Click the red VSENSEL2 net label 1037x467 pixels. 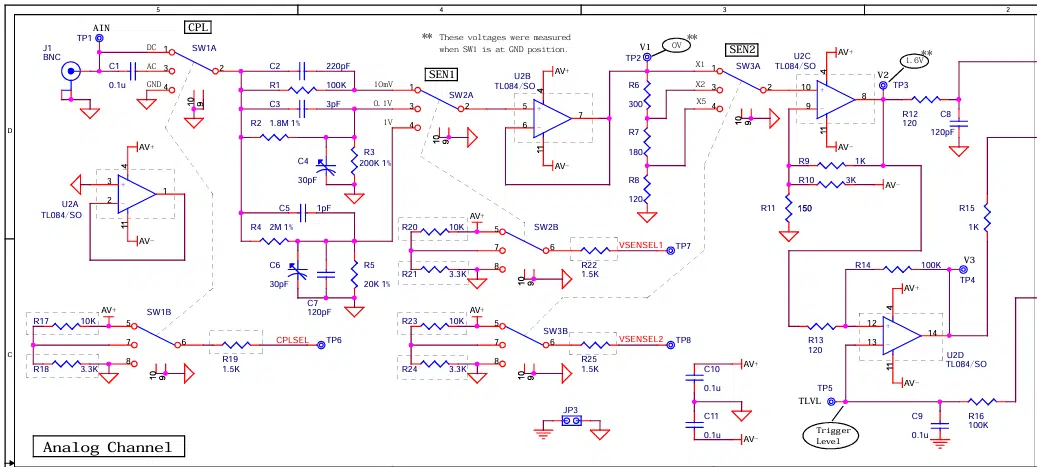(x=641, y=339)
